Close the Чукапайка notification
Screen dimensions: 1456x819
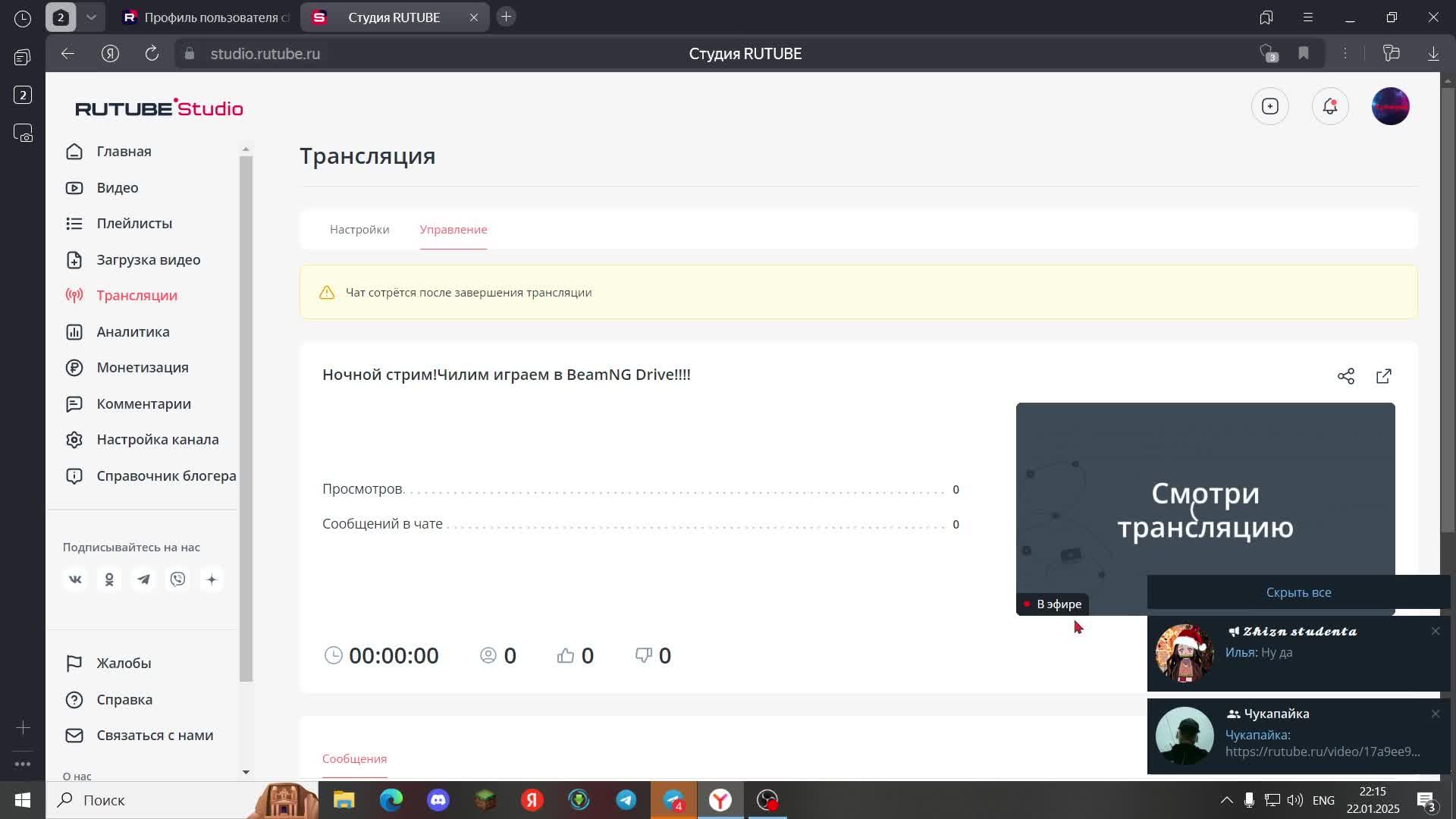[x=1436, y=714]
